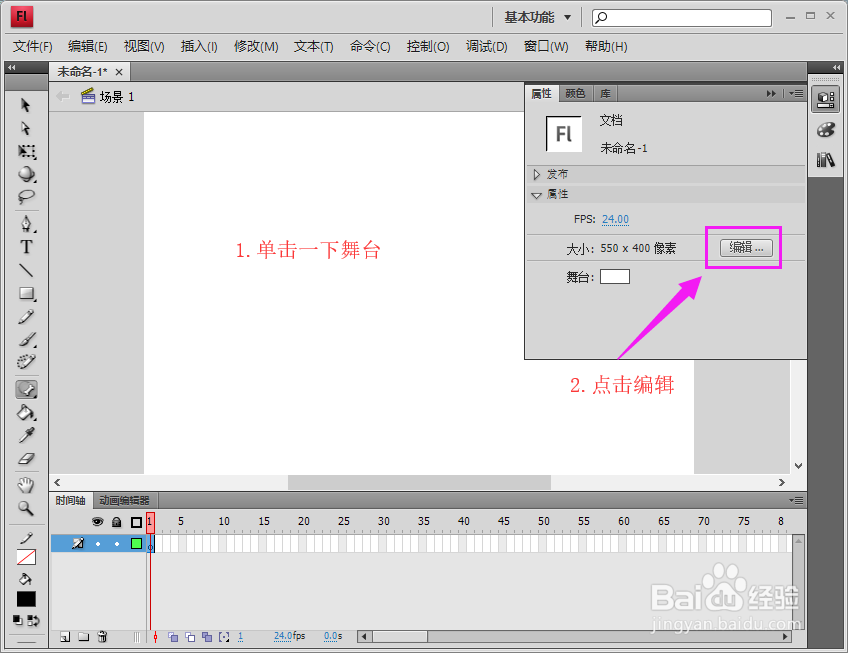This screenshot has height=653, width=848.
Task: Toggle layer 1 visibility dot
Action: pos(98,544)
